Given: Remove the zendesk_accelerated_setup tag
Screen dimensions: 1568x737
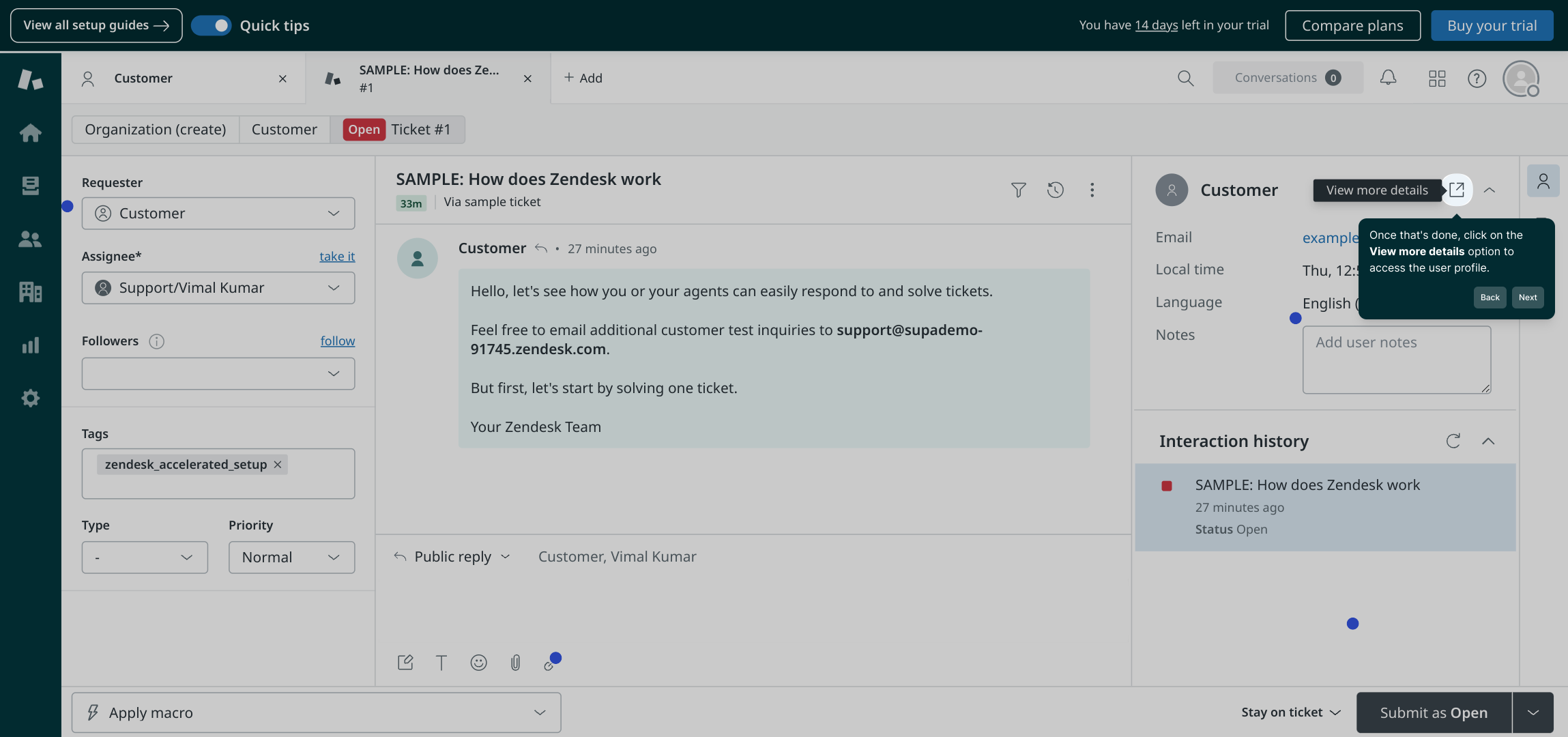Looking at the screenshot, I should 278,465.
